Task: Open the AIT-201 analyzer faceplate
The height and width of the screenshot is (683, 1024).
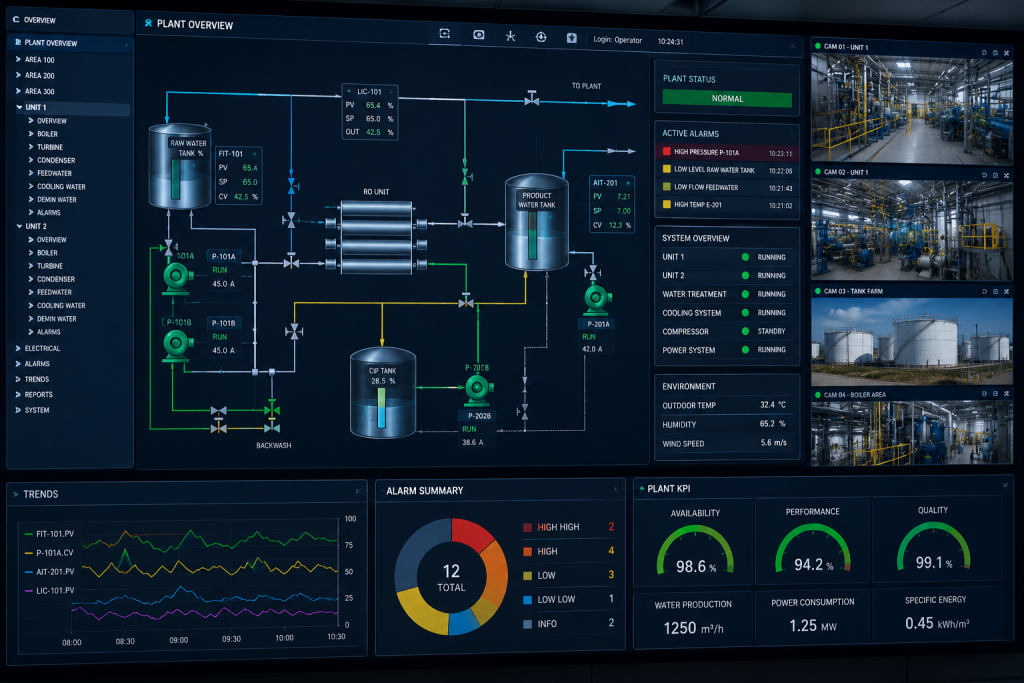Action: (611, 203)
